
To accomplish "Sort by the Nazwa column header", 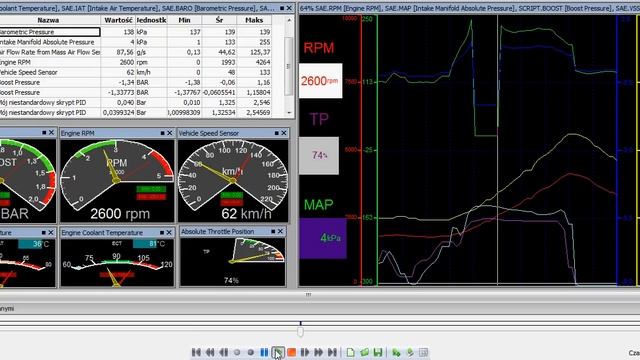I will [x=48, y=20].
